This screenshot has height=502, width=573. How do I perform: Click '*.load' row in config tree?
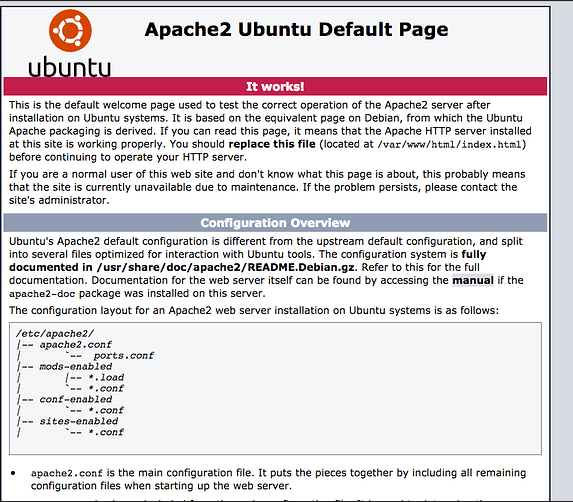pyautogui.click(x=106, y=377)
